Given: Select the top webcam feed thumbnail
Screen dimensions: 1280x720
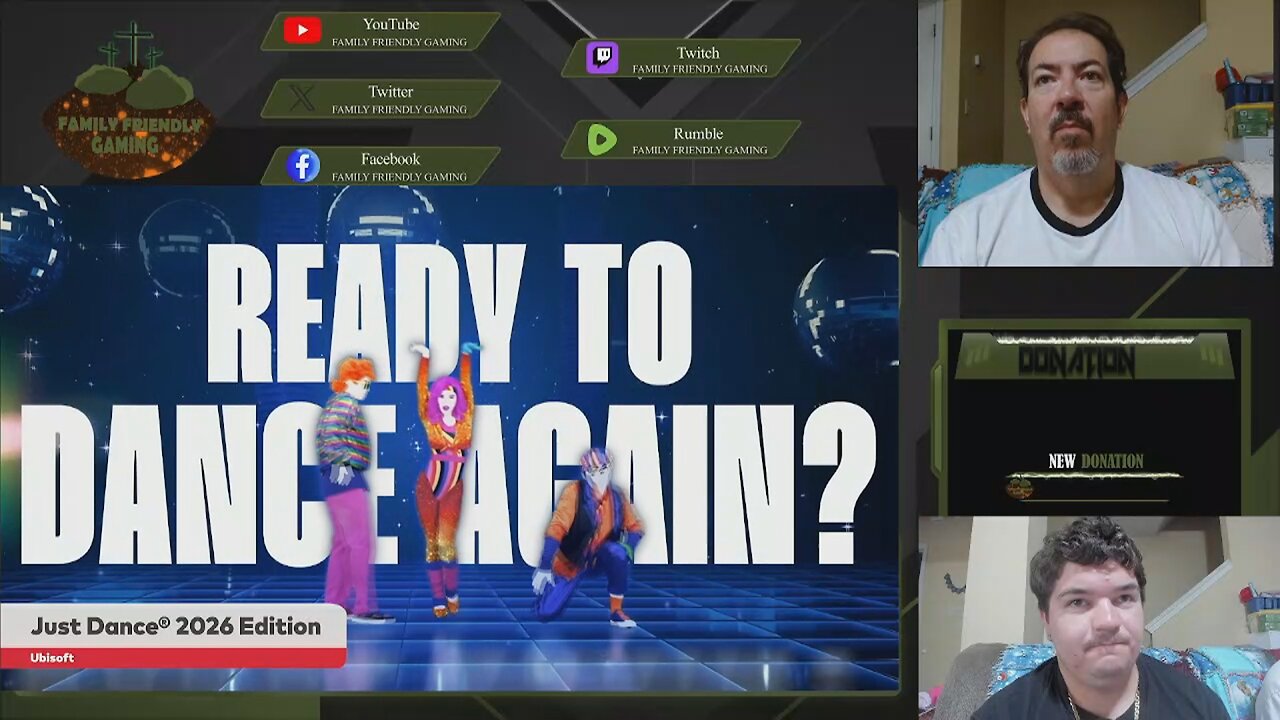Looking at the screenshot, I should coord(1095,133).
